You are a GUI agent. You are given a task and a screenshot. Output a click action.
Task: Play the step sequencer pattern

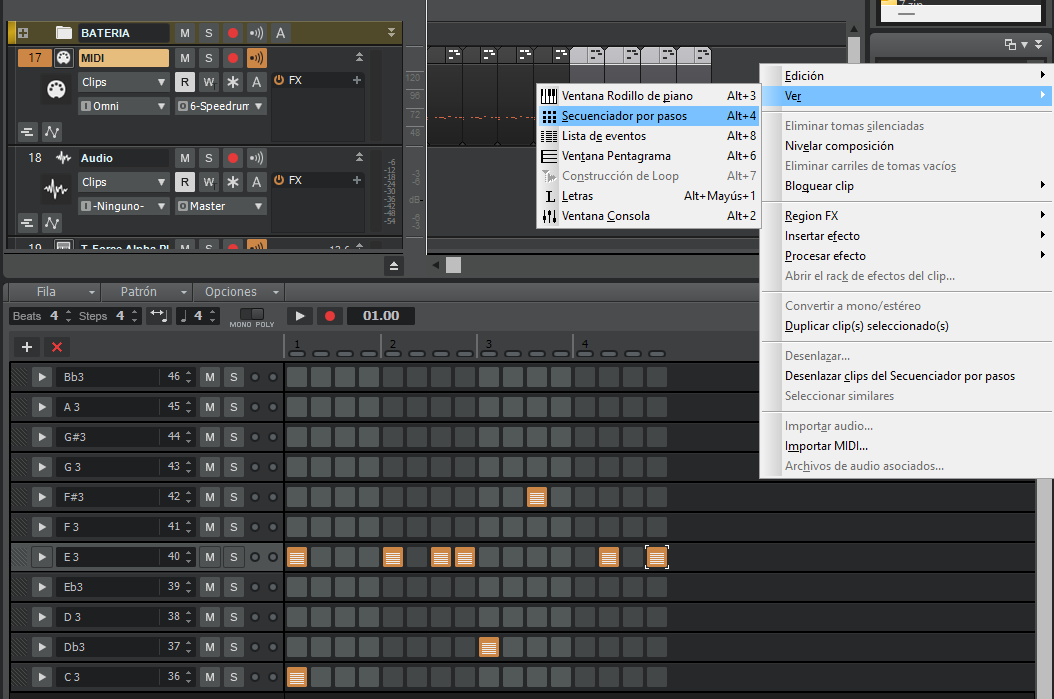(x=300, y=316)
